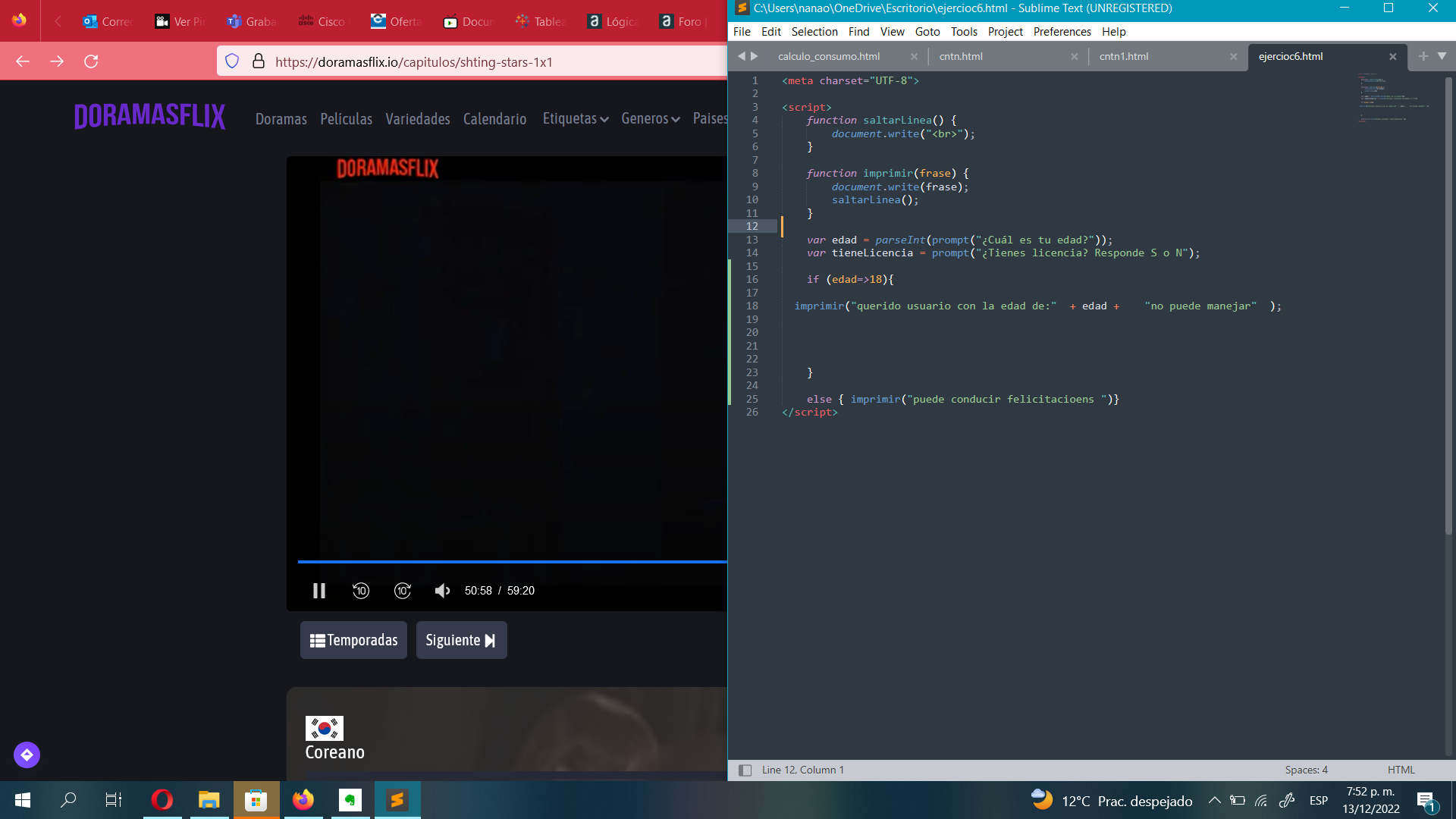Switch to the Tablea browser tab
The width and height of the screenshot is (1456, 819).
pos(540,21)
